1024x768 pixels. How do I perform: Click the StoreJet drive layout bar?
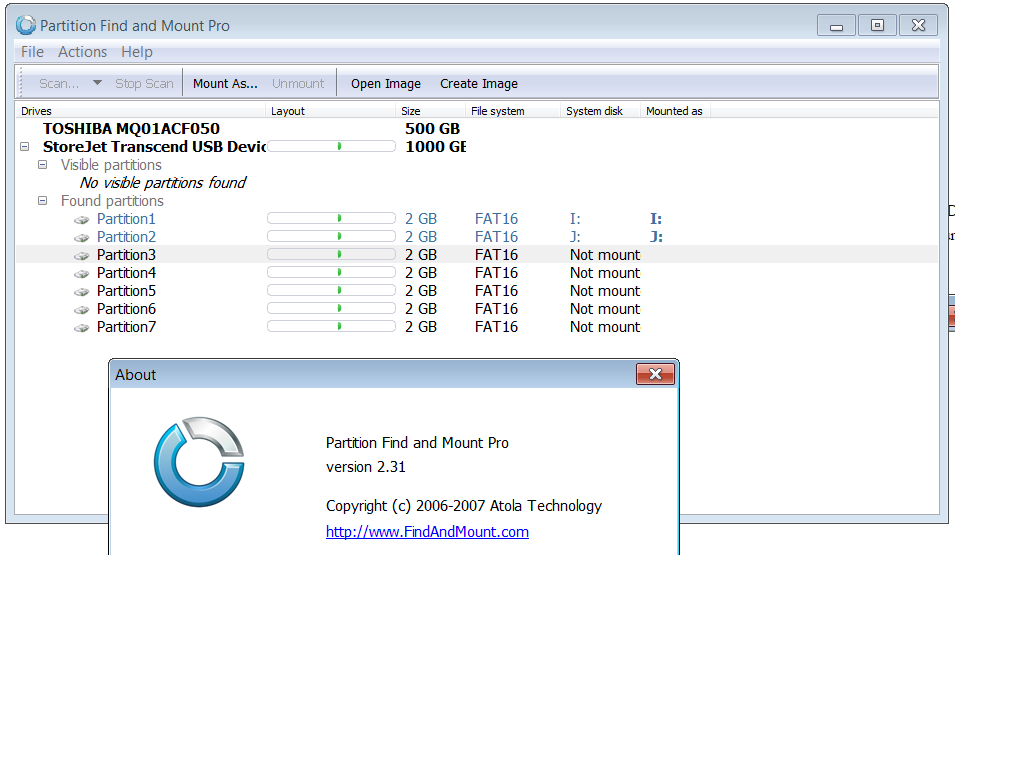(x=331, y=146)
